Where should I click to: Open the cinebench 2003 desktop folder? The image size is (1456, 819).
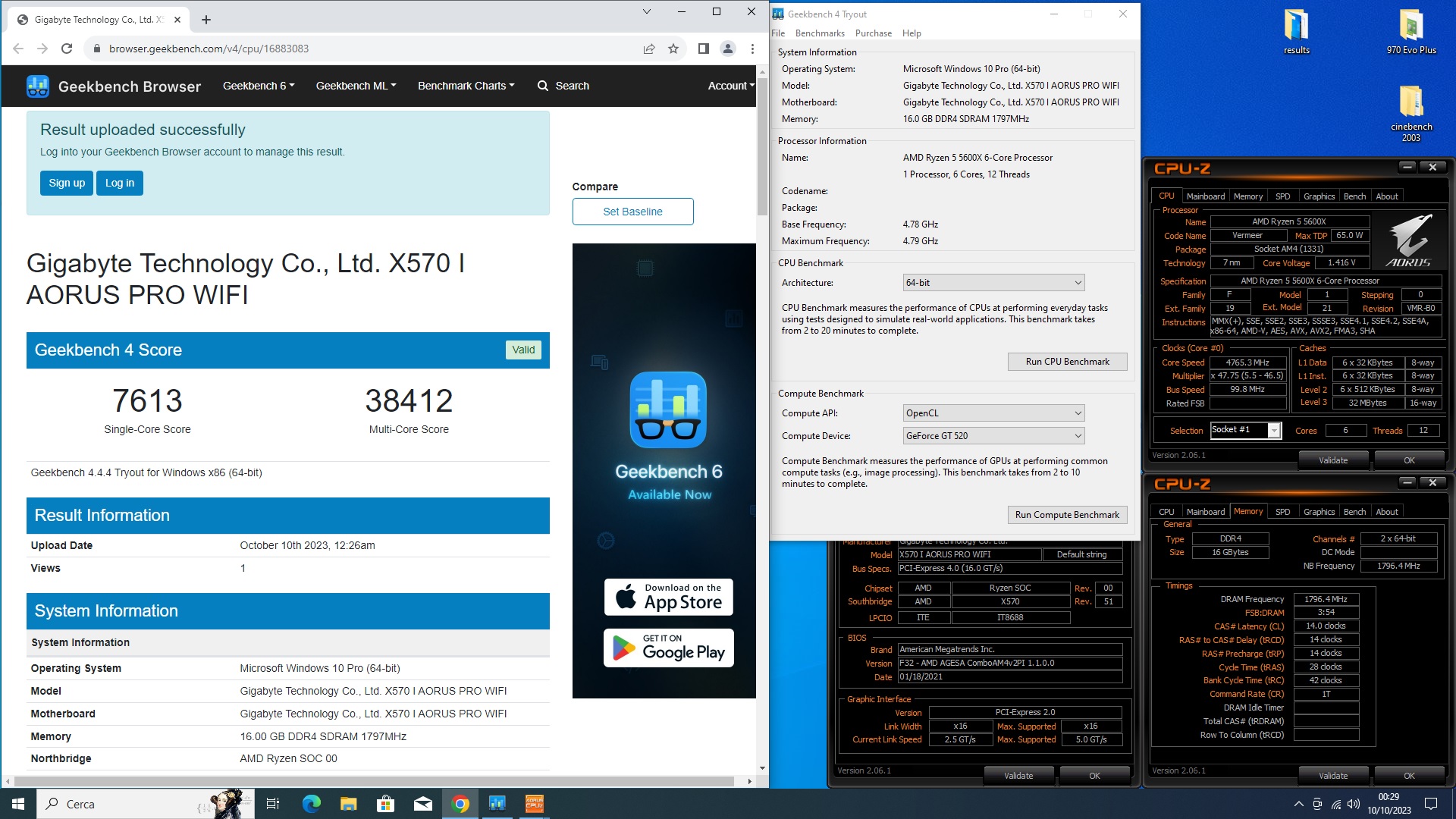pos(1411,112)
